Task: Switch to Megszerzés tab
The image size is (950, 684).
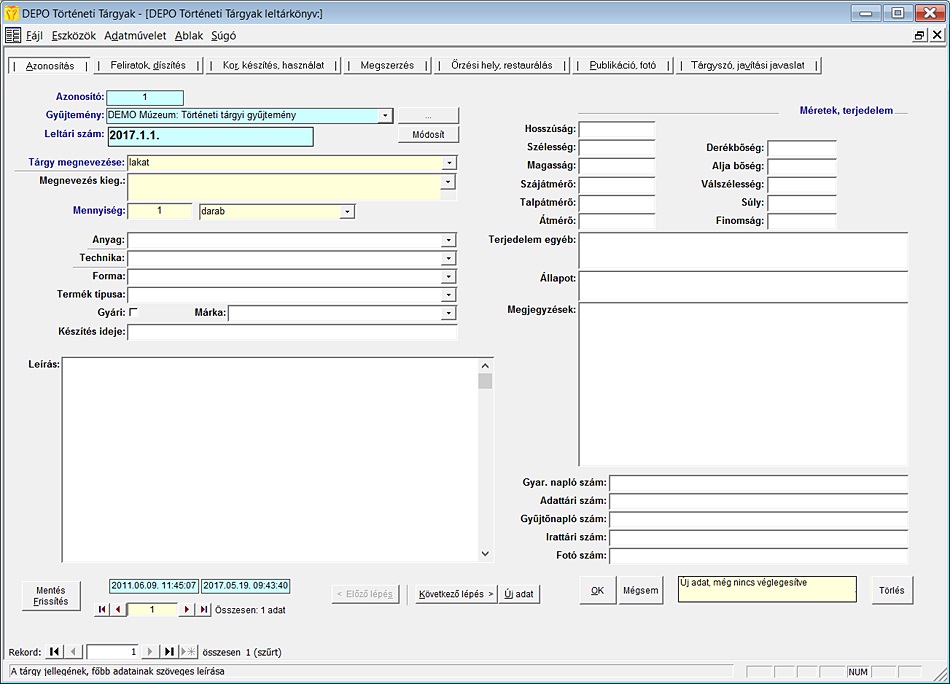Action: point(386,65)
